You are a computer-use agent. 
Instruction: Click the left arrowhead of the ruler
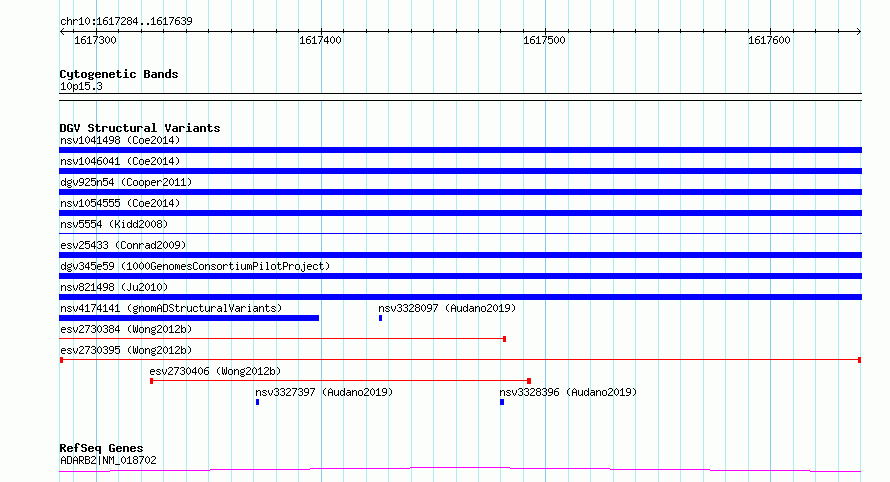point(62,32)
